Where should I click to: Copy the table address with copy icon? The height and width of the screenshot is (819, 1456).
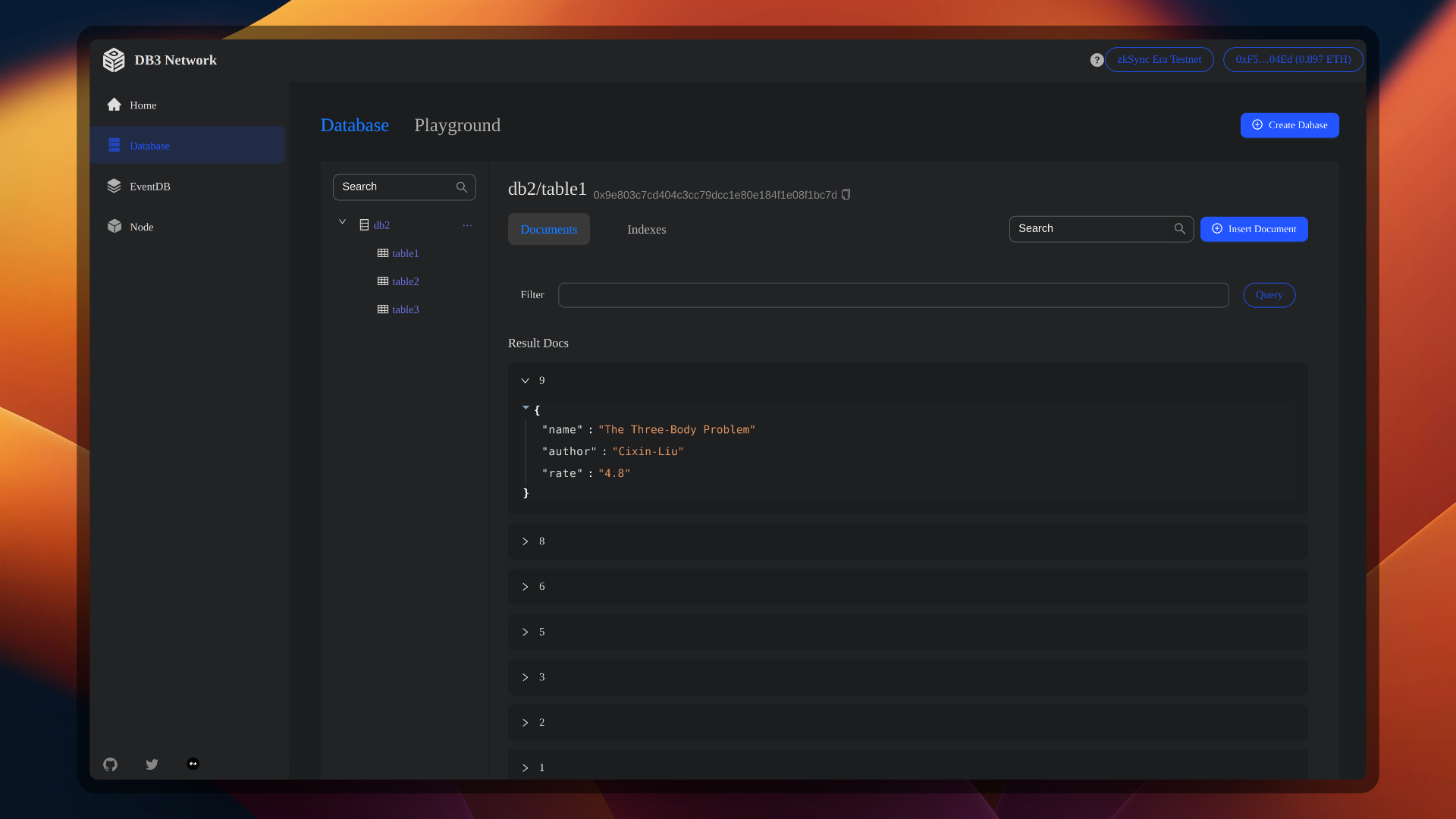(x=846, y=195)
